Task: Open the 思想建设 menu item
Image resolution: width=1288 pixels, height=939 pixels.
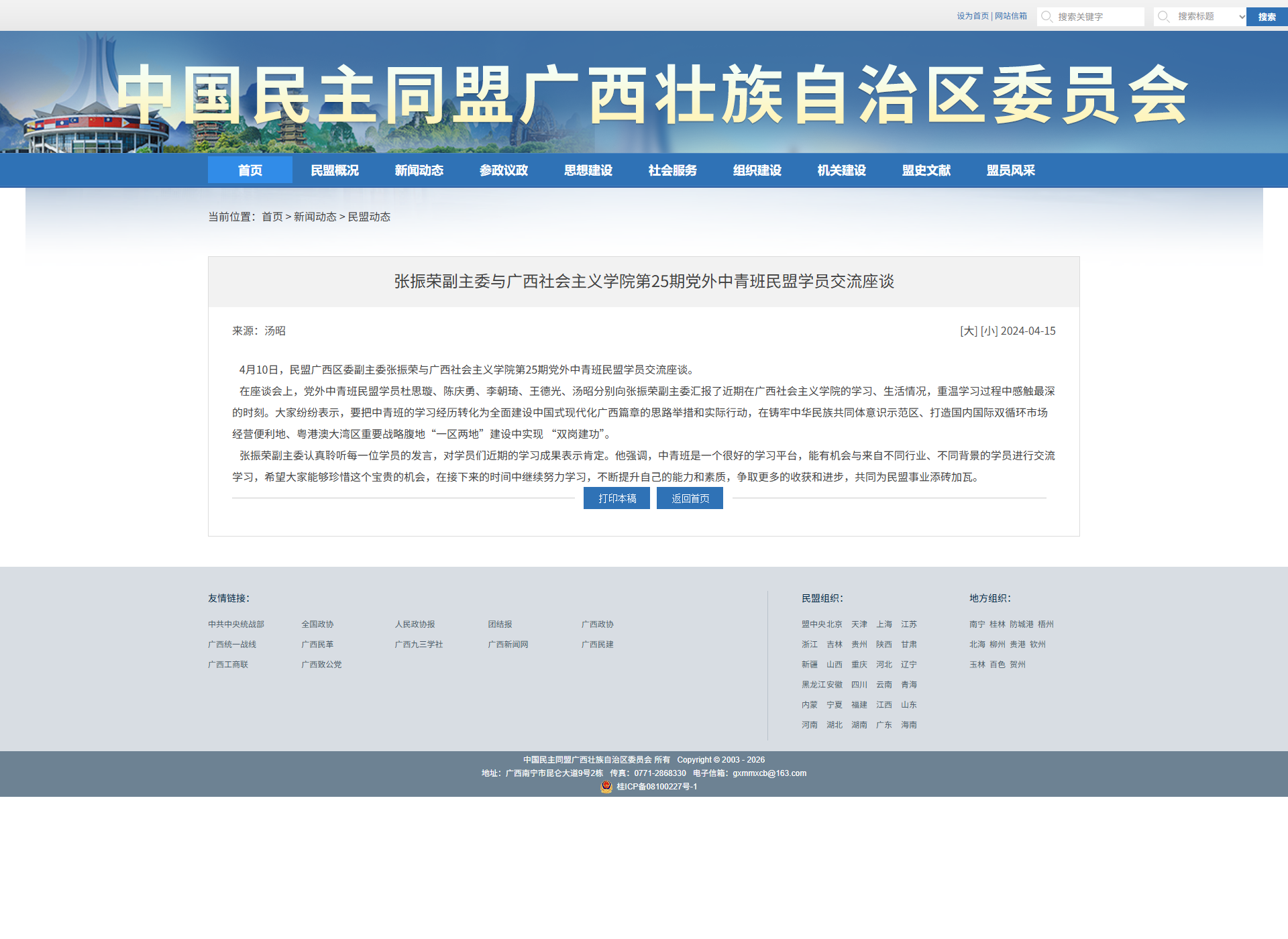Action: tap(588, 170)
